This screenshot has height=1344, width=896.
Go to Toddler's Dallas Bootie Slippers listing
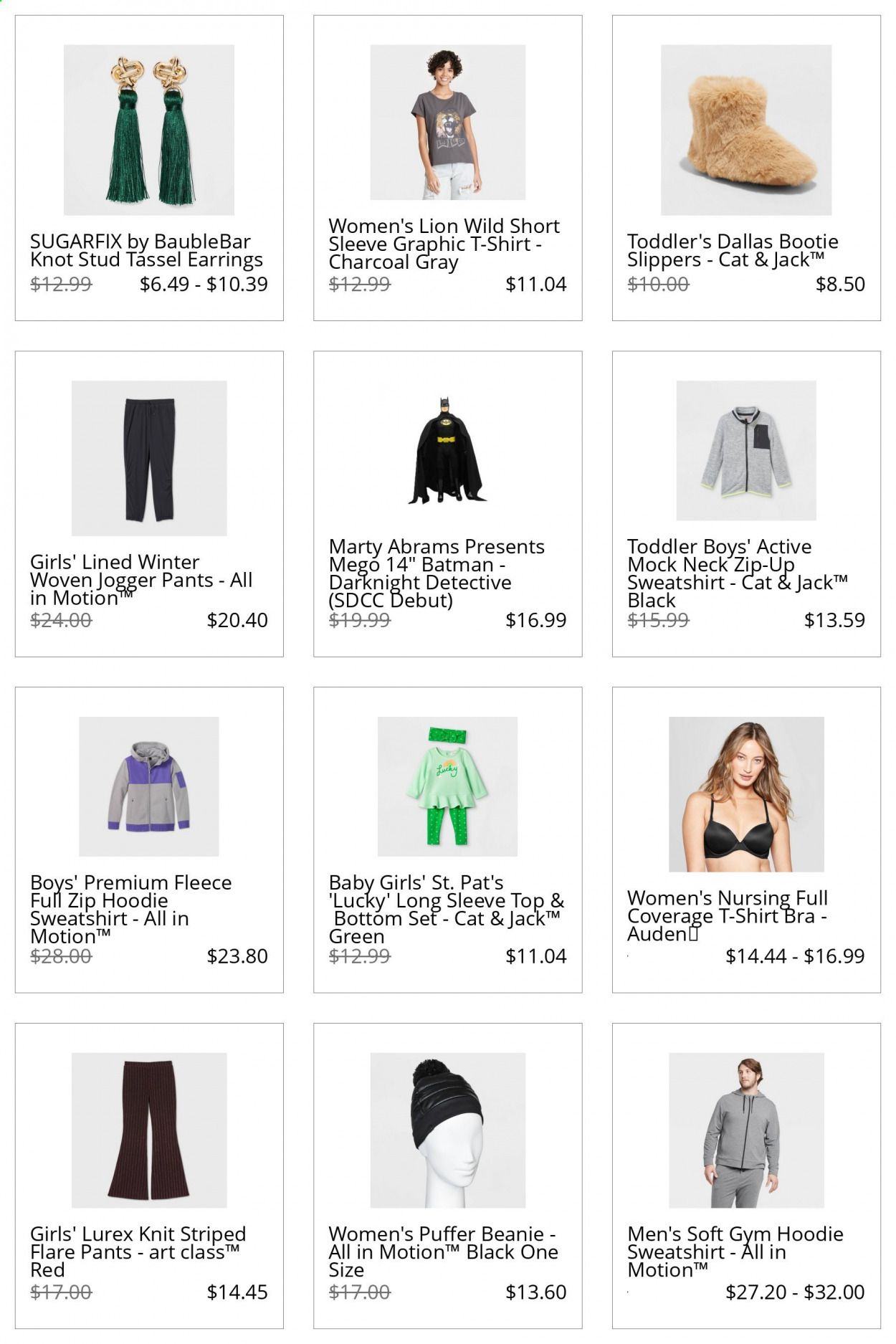(733, 251)
